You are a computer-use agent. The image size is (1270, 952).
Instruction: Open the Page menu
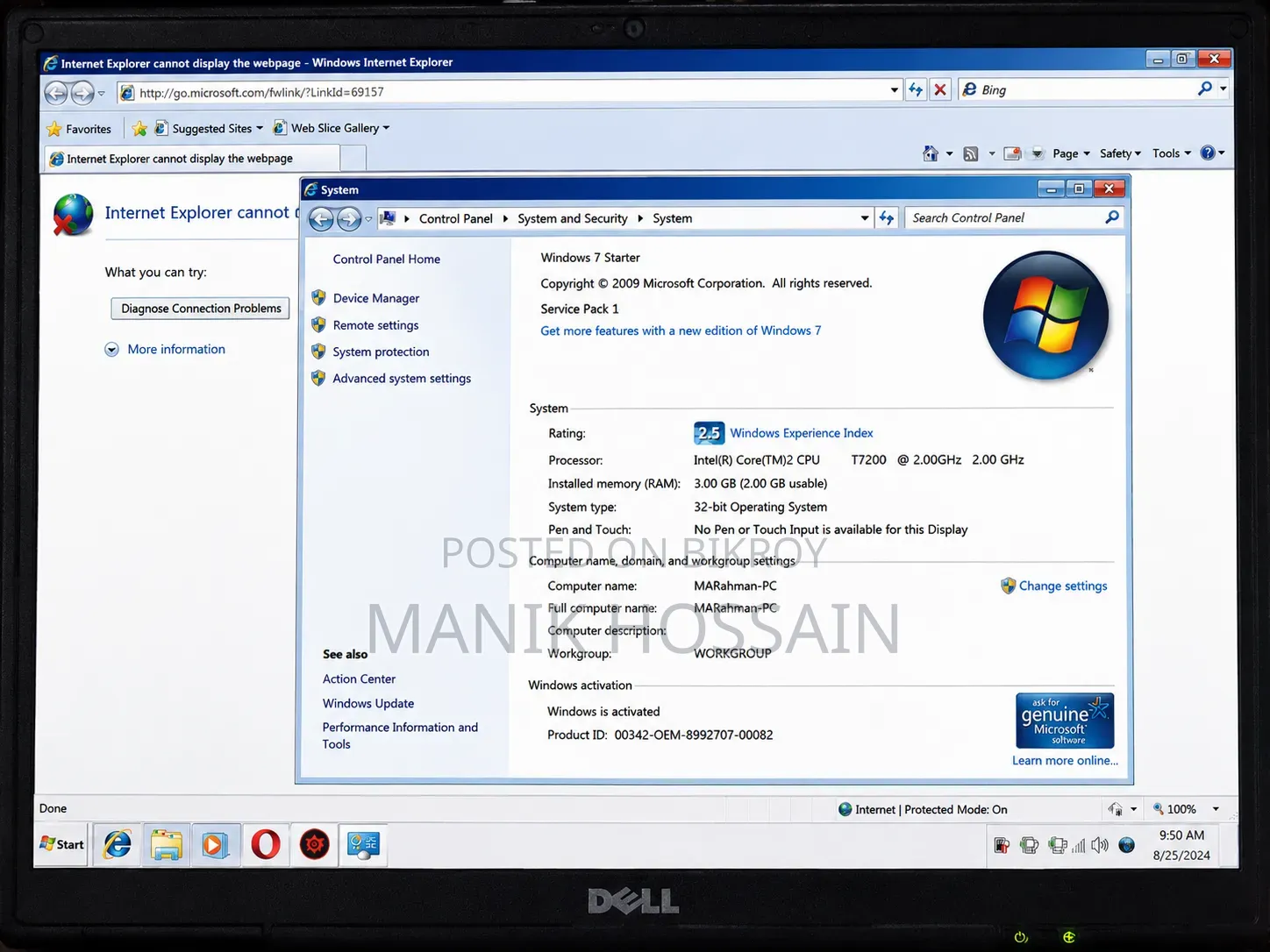pos(1071,153)
